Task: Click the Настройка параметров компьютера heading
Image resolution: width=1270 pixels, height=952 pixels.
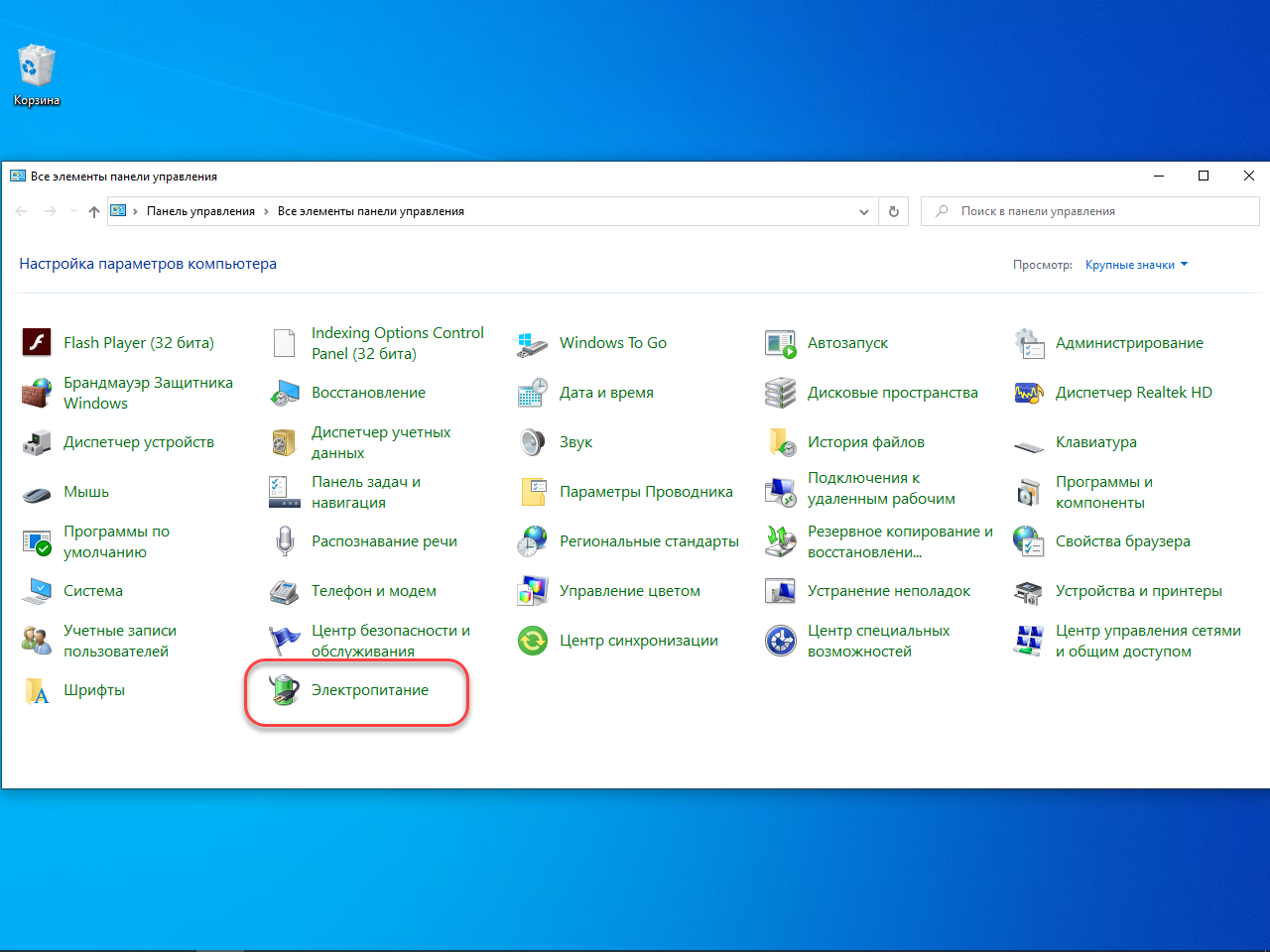Action: [x=148, y=264]
